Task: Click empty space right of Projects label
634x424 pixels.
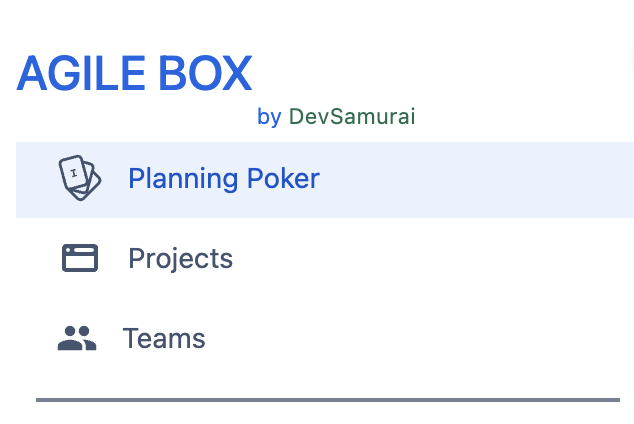Action: (x=430, y=259)
